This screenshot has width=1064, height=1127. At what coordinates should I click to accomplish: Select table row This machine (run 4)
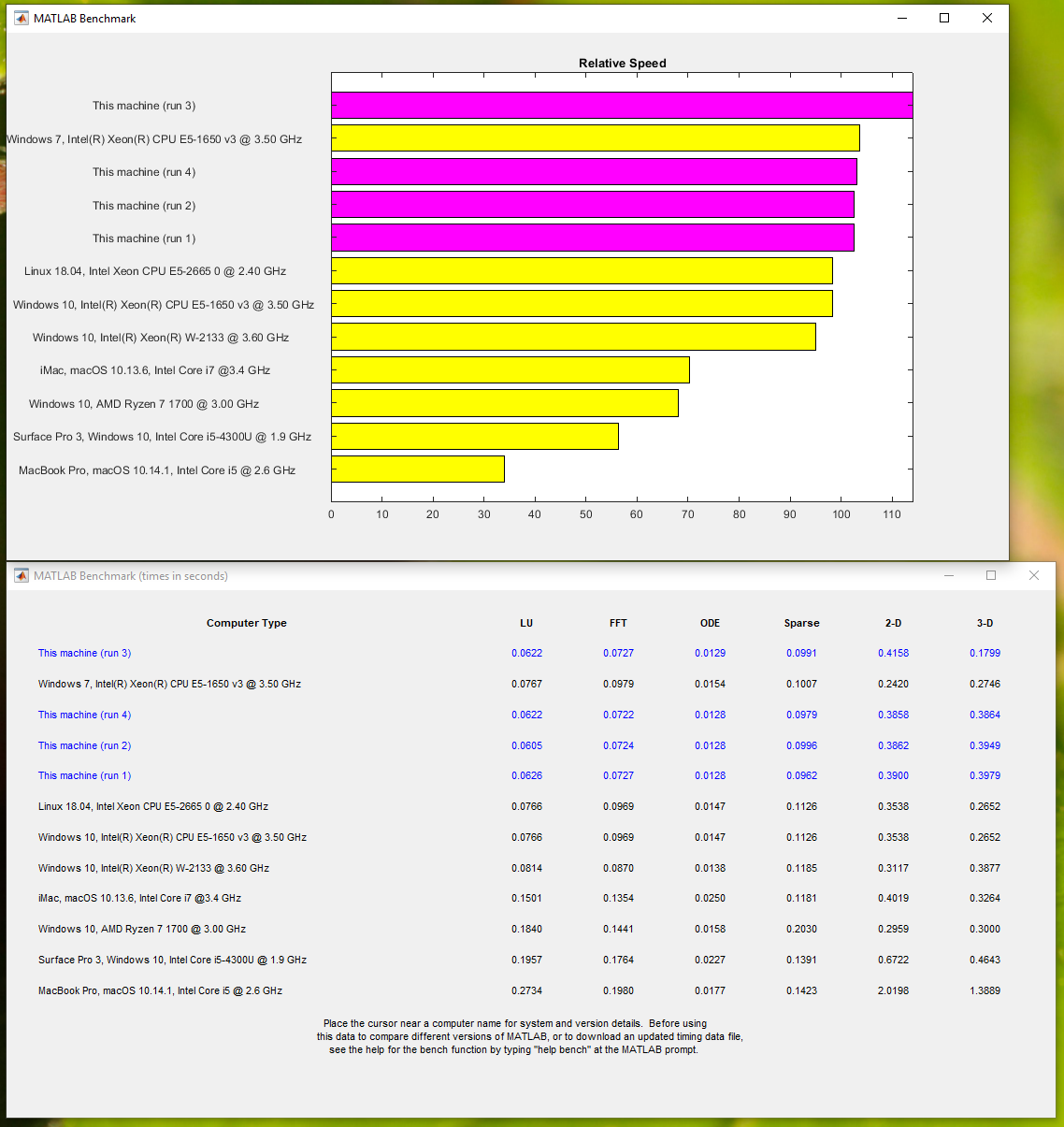click(x=519, y=715)
